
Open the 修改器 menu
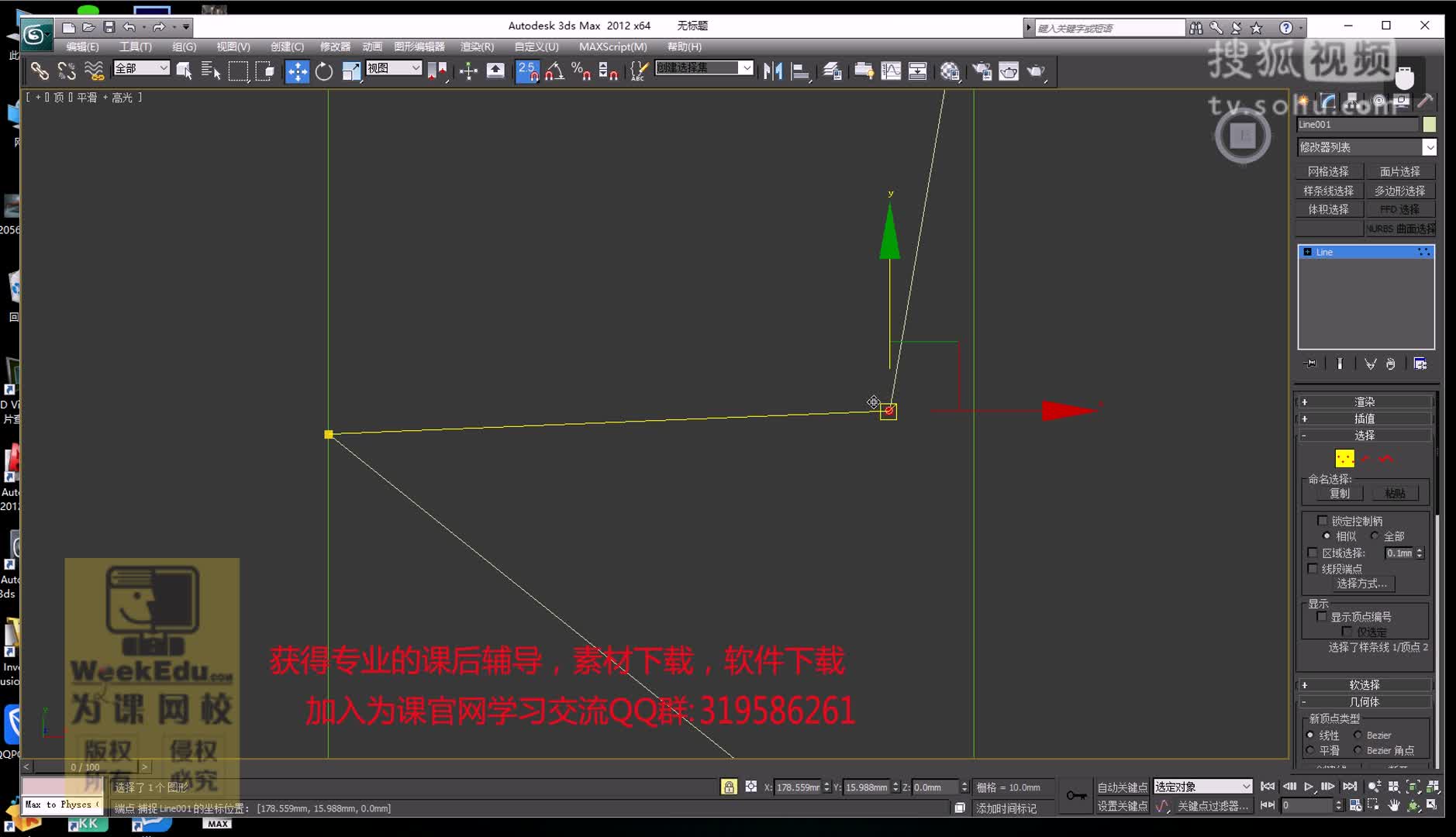tap(335, 46)
